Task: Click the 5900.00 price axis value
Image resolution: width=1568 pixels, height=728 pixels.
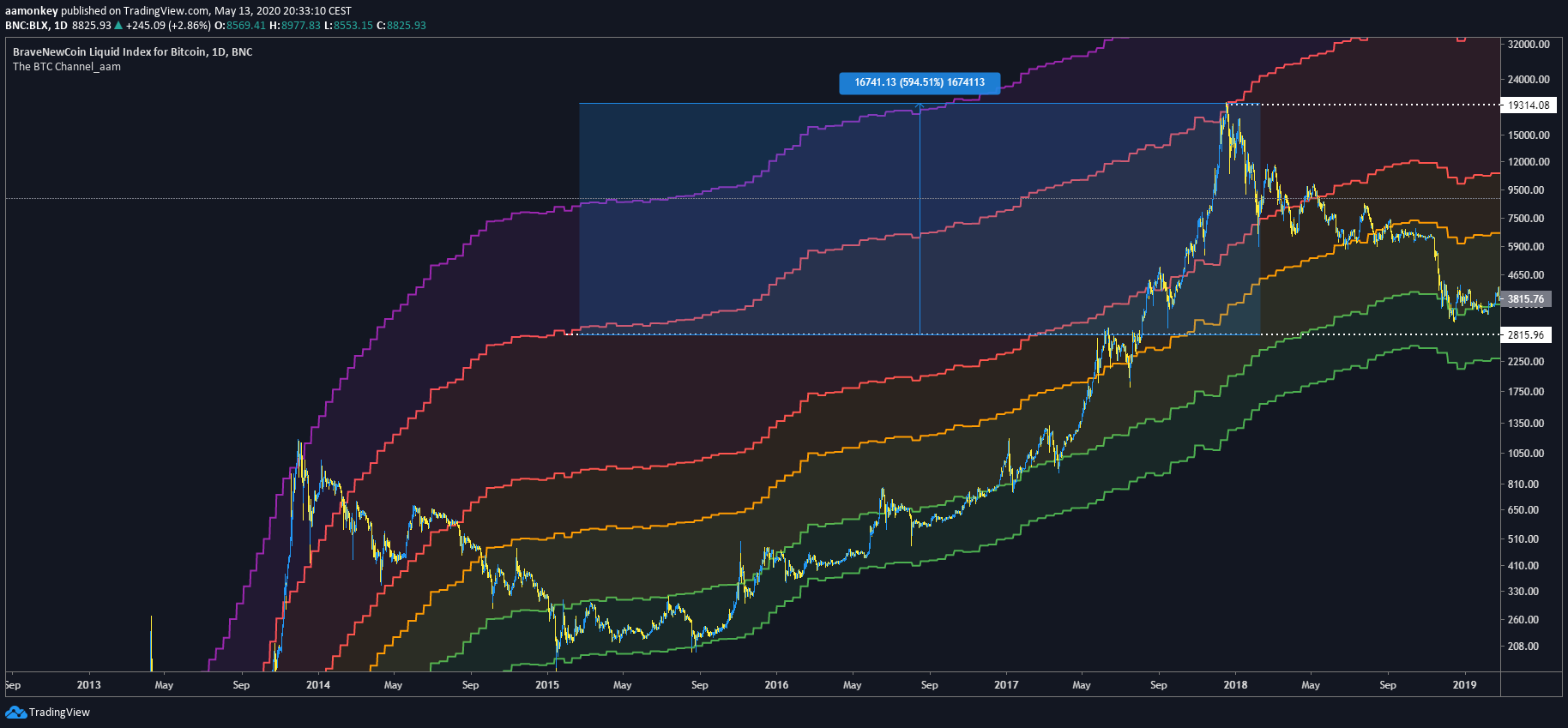Action: pyautogui.click(x=1526, y=247)
